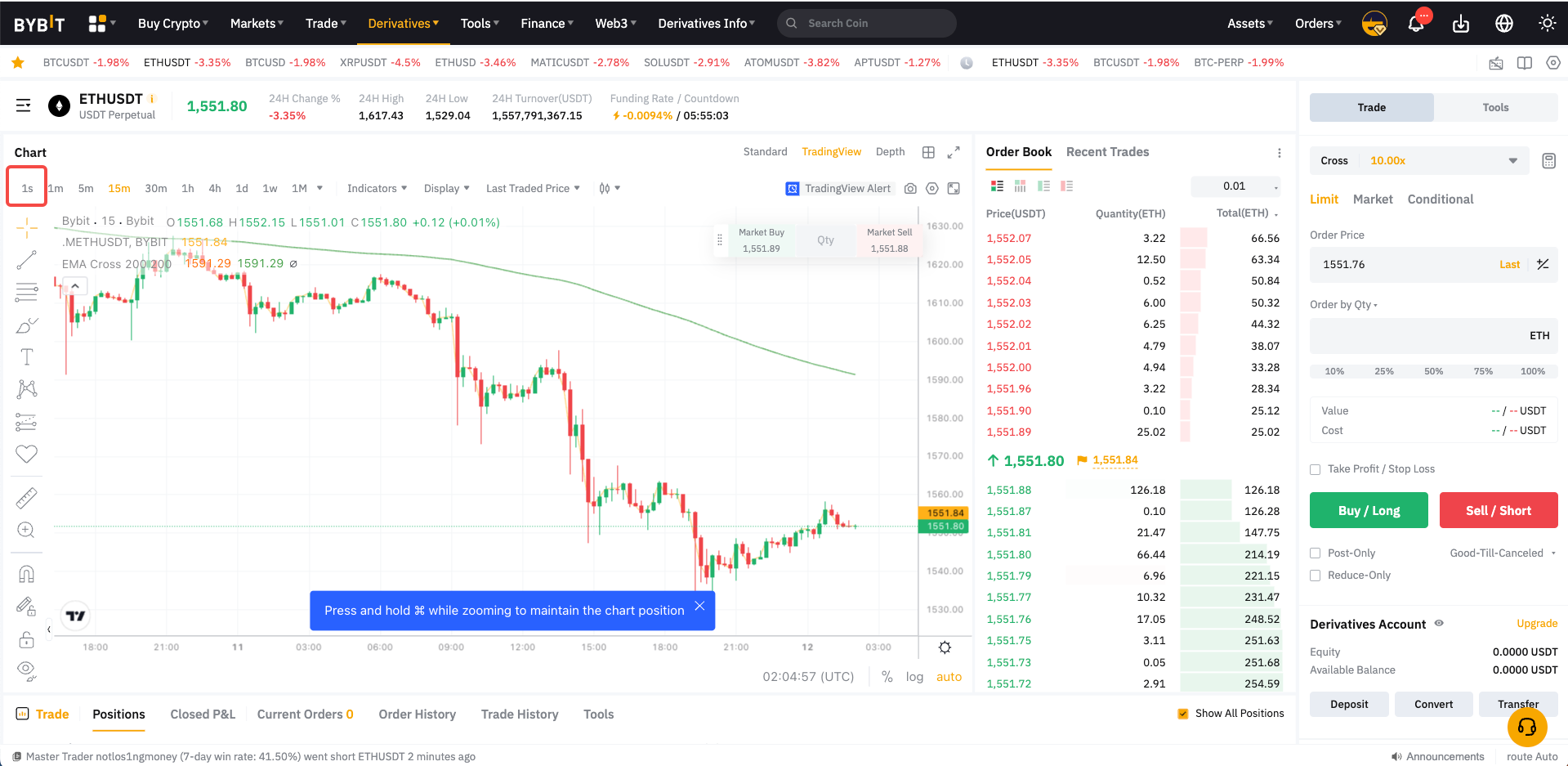The width and height of the screenshot is (1568, 766).
Task: Open notifications bell icon
Action: [x=1416, y=24]
